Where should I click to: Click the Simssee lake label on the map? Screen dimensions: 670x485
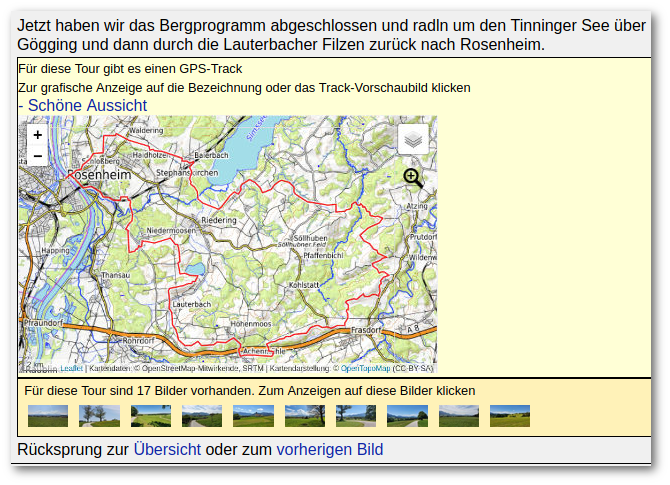[257, 127]
